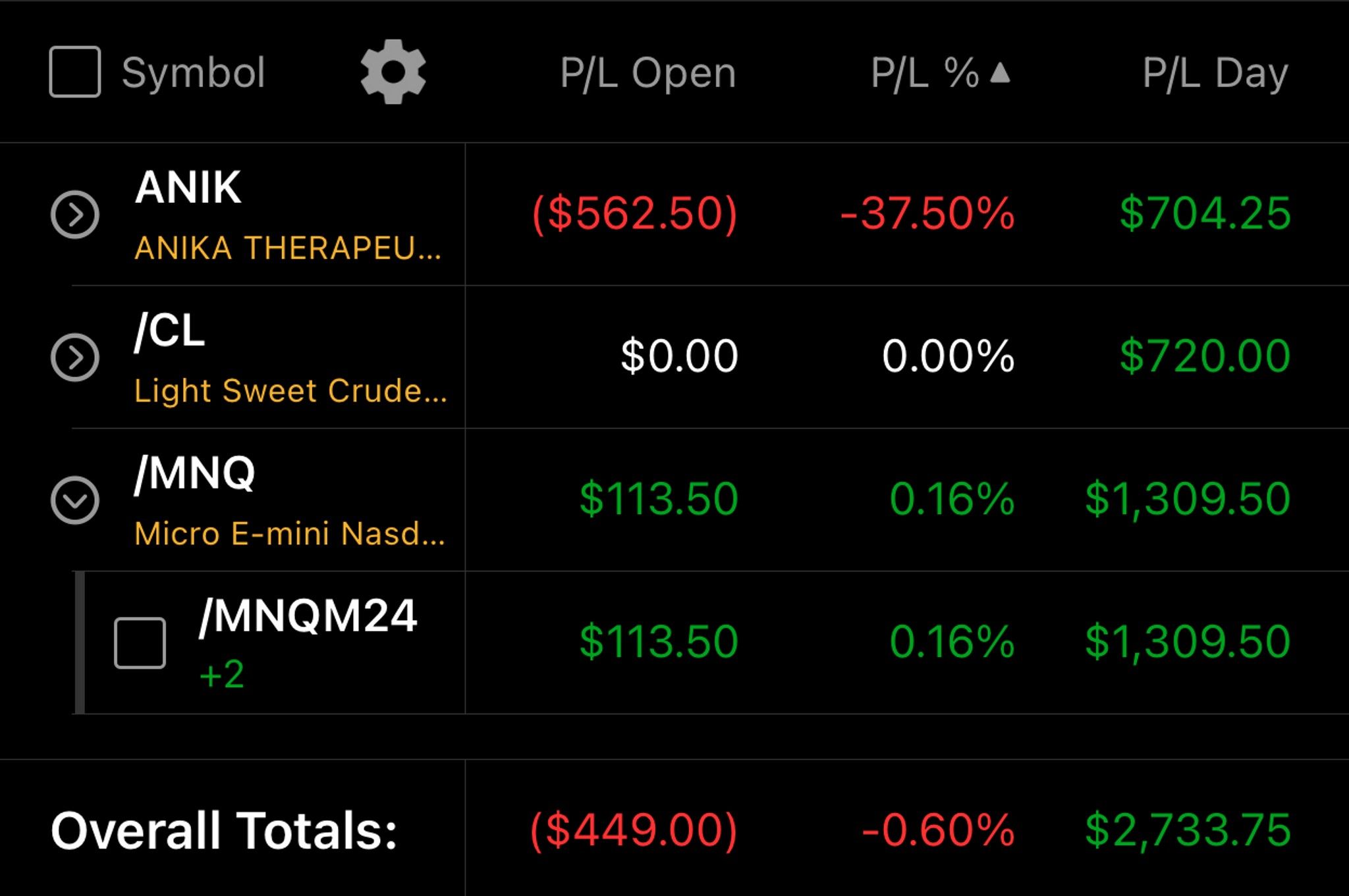Sort by the Symbol column header

point(194,72)
